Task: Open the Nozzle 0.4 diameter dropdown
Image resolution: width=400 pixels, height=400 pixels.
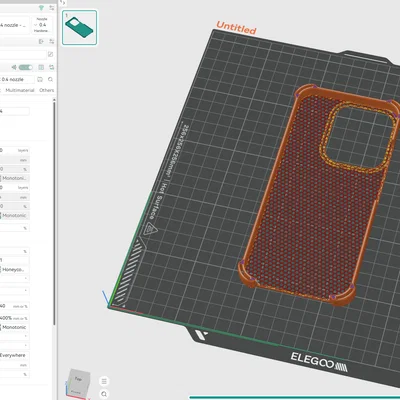Action: (42, 25)
